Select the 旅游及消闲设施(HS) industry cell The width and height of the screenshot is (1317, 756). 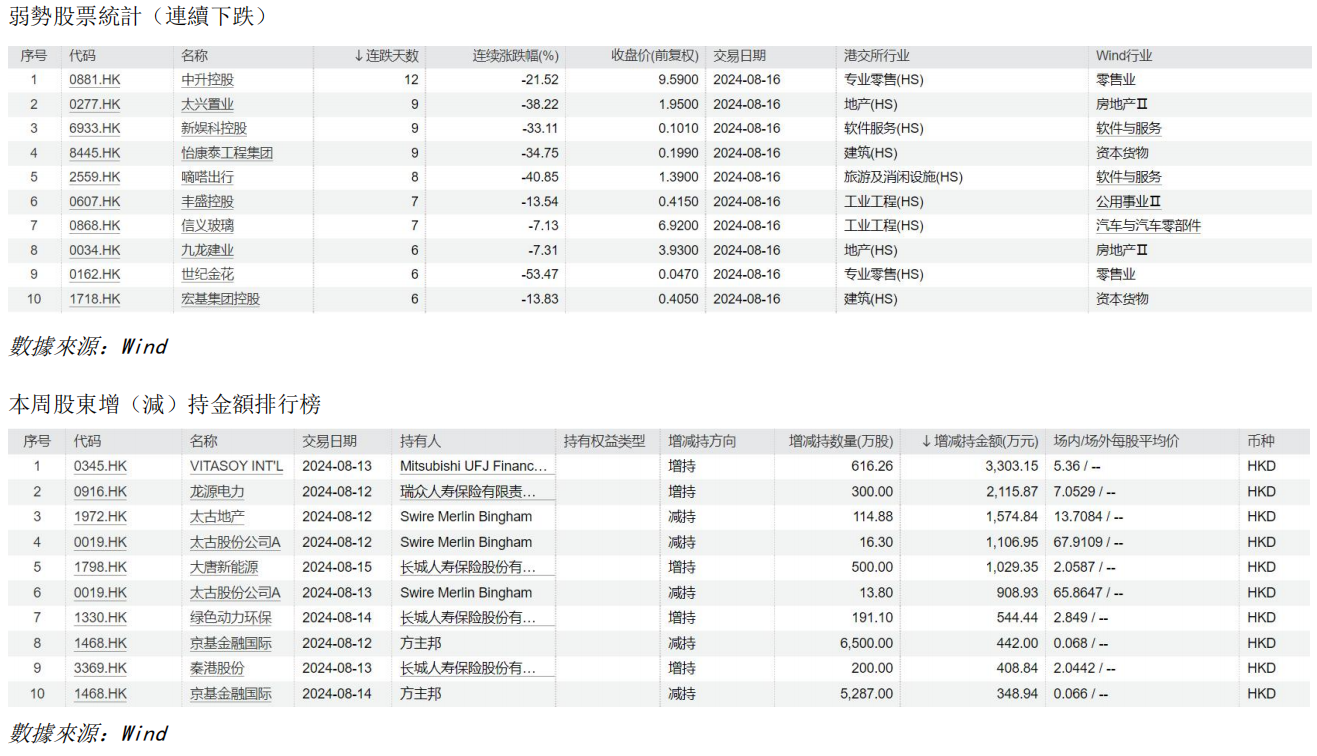(x=903, y=177)
